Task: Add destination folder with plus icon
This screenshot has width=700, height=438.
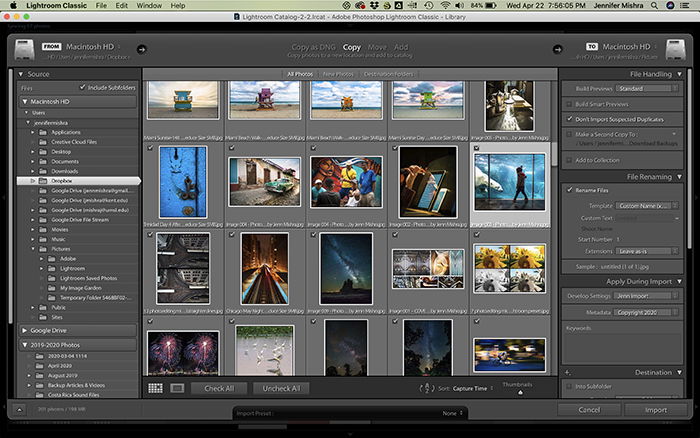Action: [x=568, y=372]
